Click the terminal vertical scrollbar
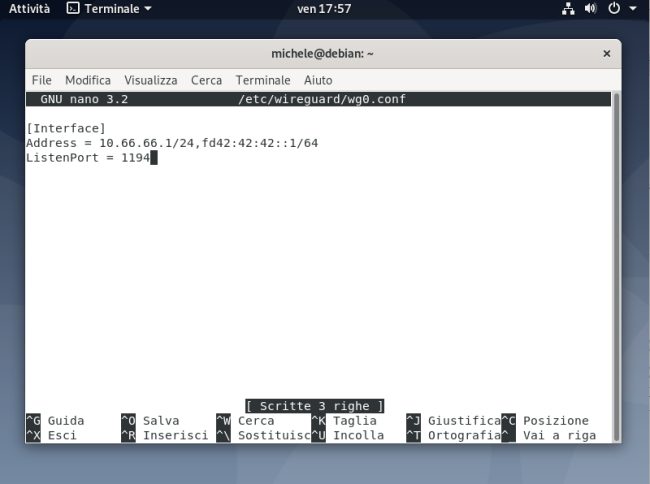 (616, 267)
